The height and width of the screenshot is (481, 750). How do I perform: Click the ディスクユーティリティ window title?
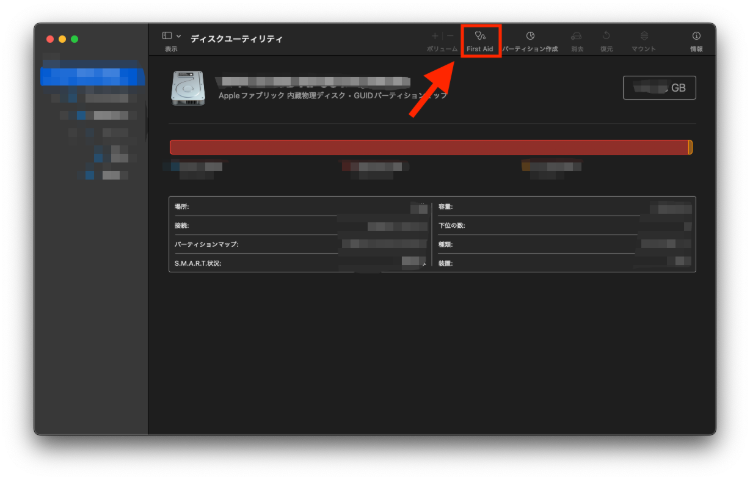coord(236,39)
